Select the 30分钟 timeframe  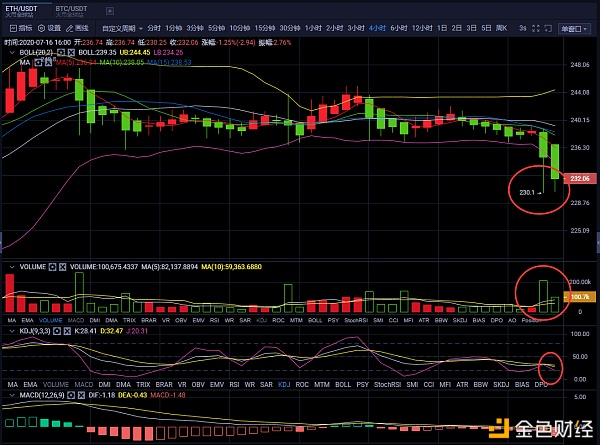click(x=290, y=28)
